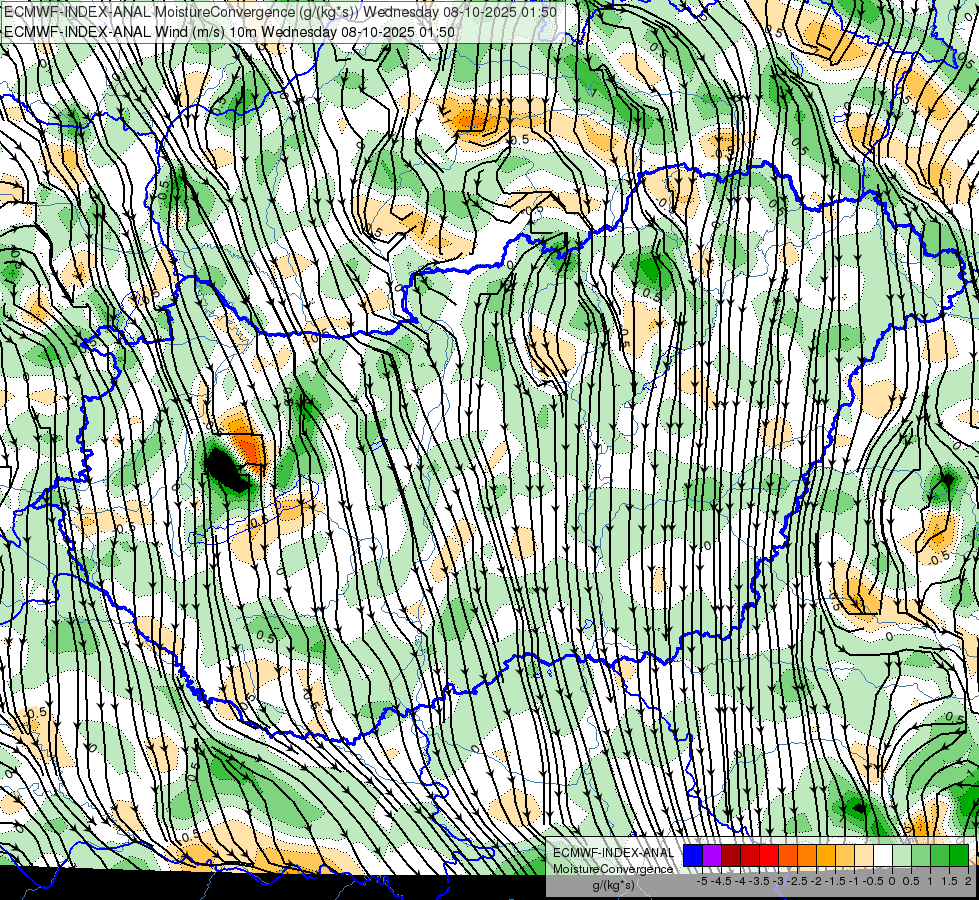Click the -5 tick label in legend
Viewport: 979px width, 900px height.
(702, 881)
